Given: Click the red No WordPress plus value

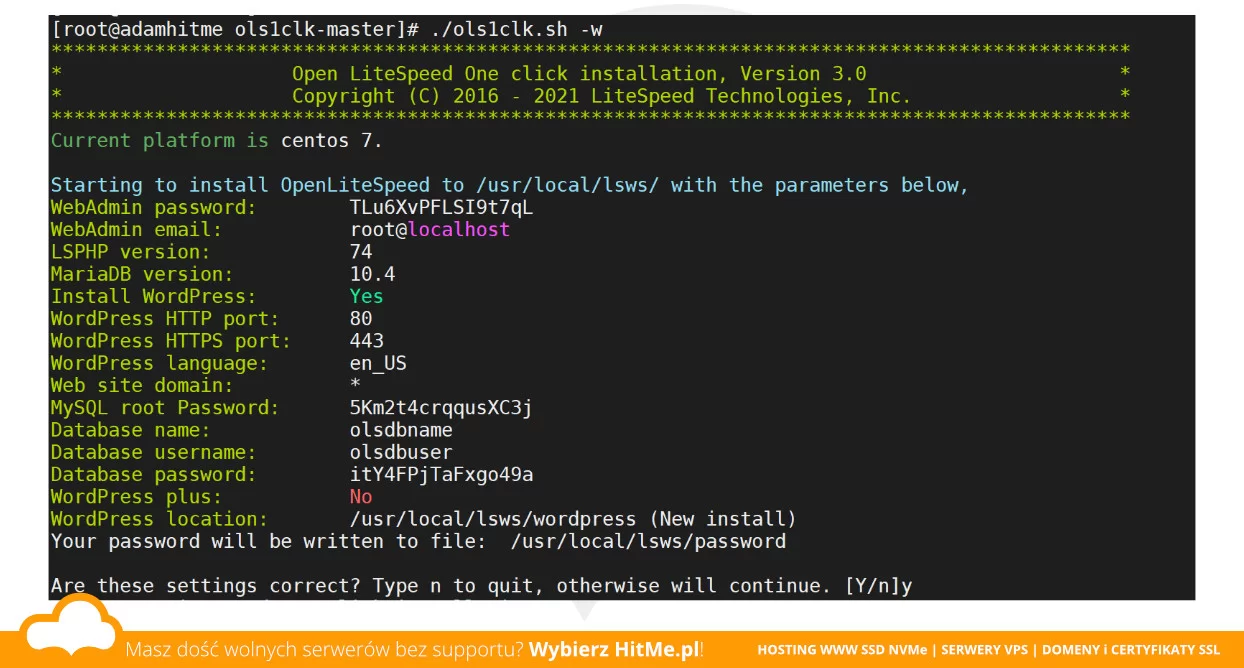Looking at the screenshot, I should point(361,497).
